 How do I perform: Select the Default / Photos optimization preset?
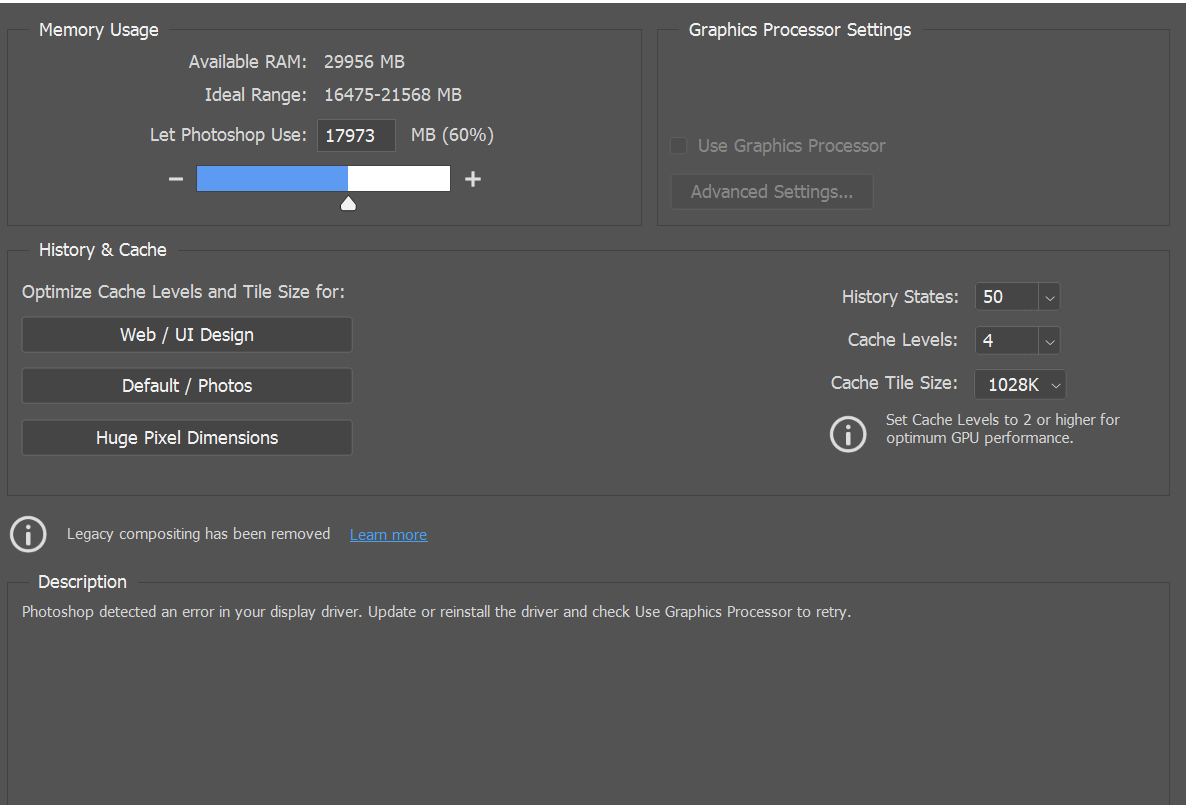point(187,385)
